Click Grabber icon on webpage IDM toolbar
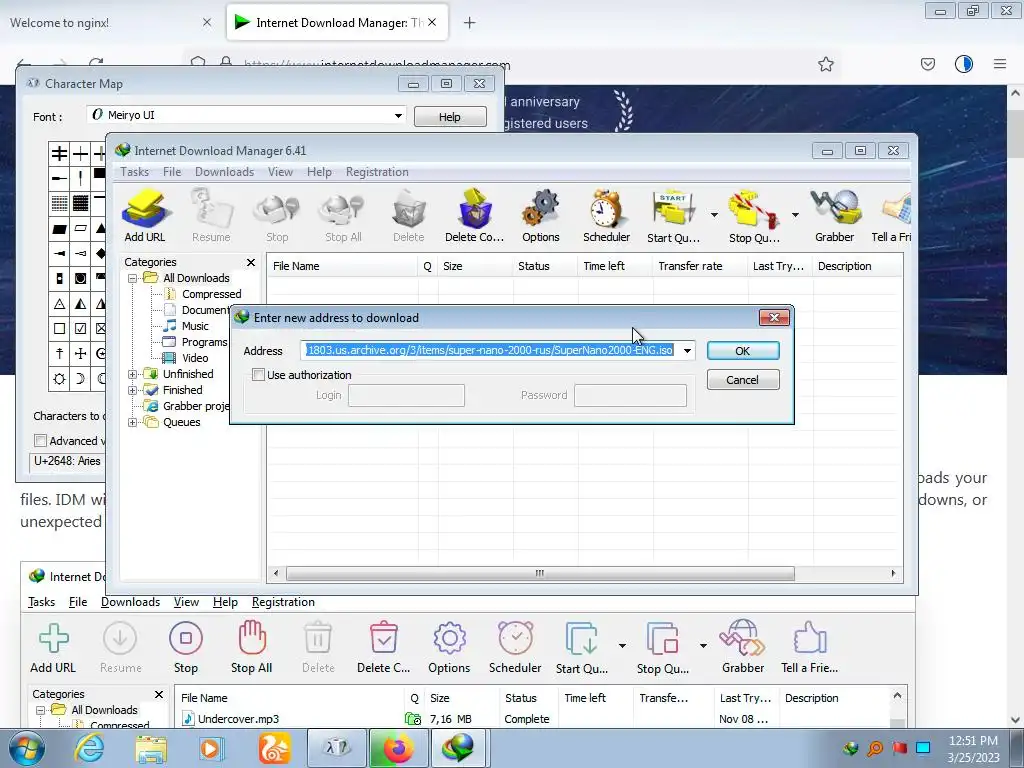 743,638
